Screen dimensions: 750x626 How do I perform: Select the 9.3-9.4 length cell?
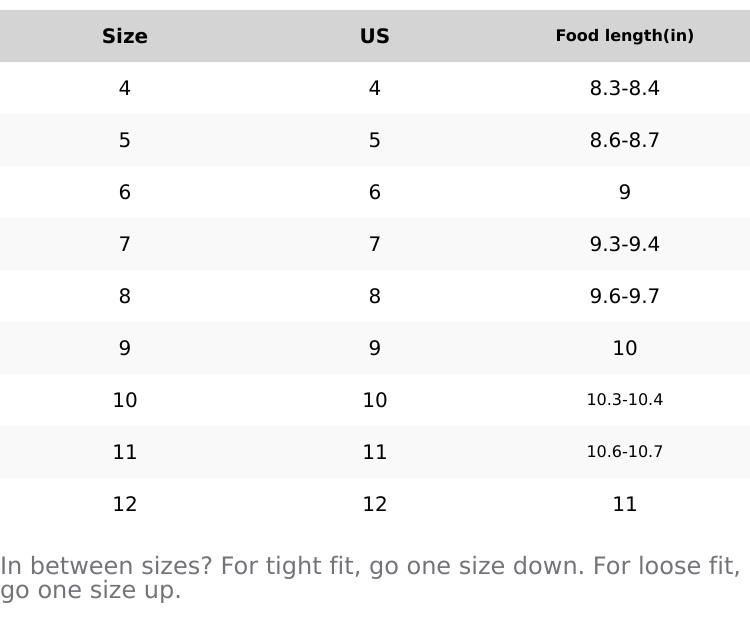coord(624,244)
